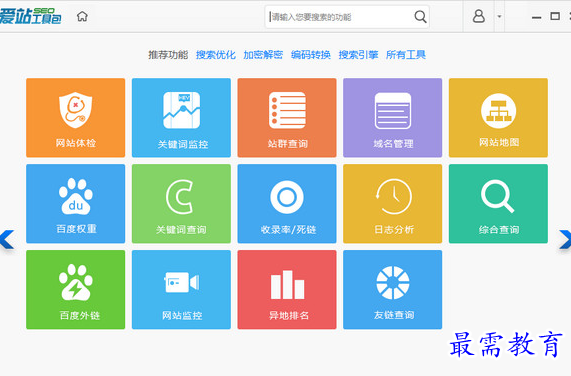Go to previous page with left arrow
571x376 pixels.
click(7, 239)
